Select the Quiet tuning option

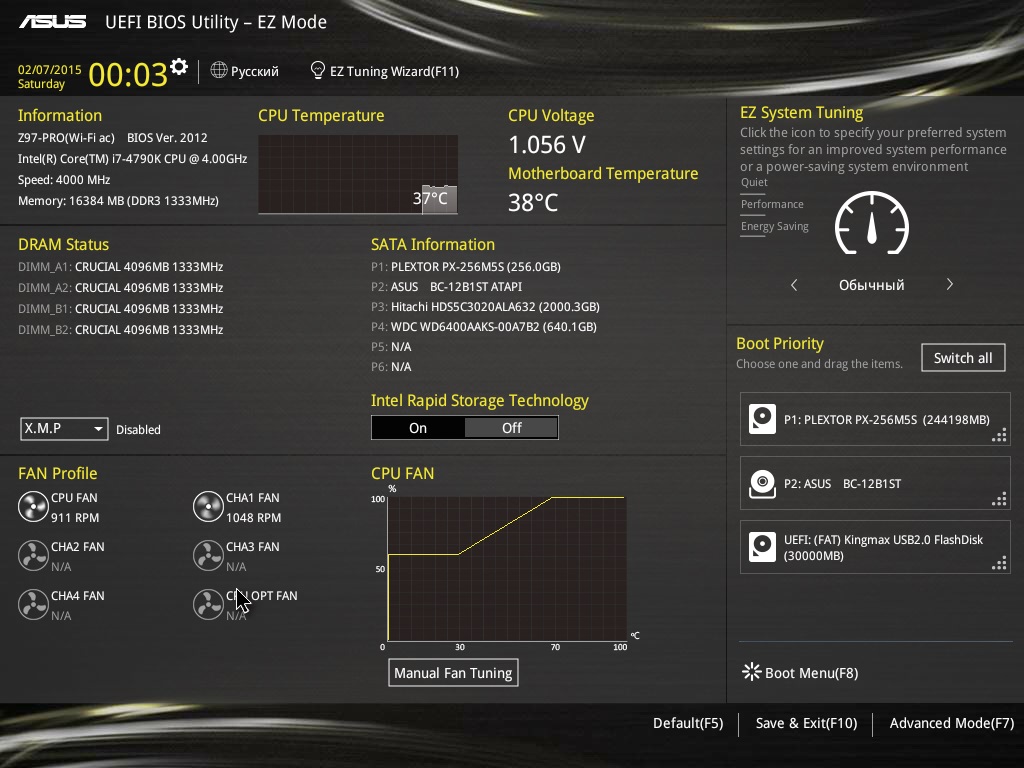click(754, 182)
